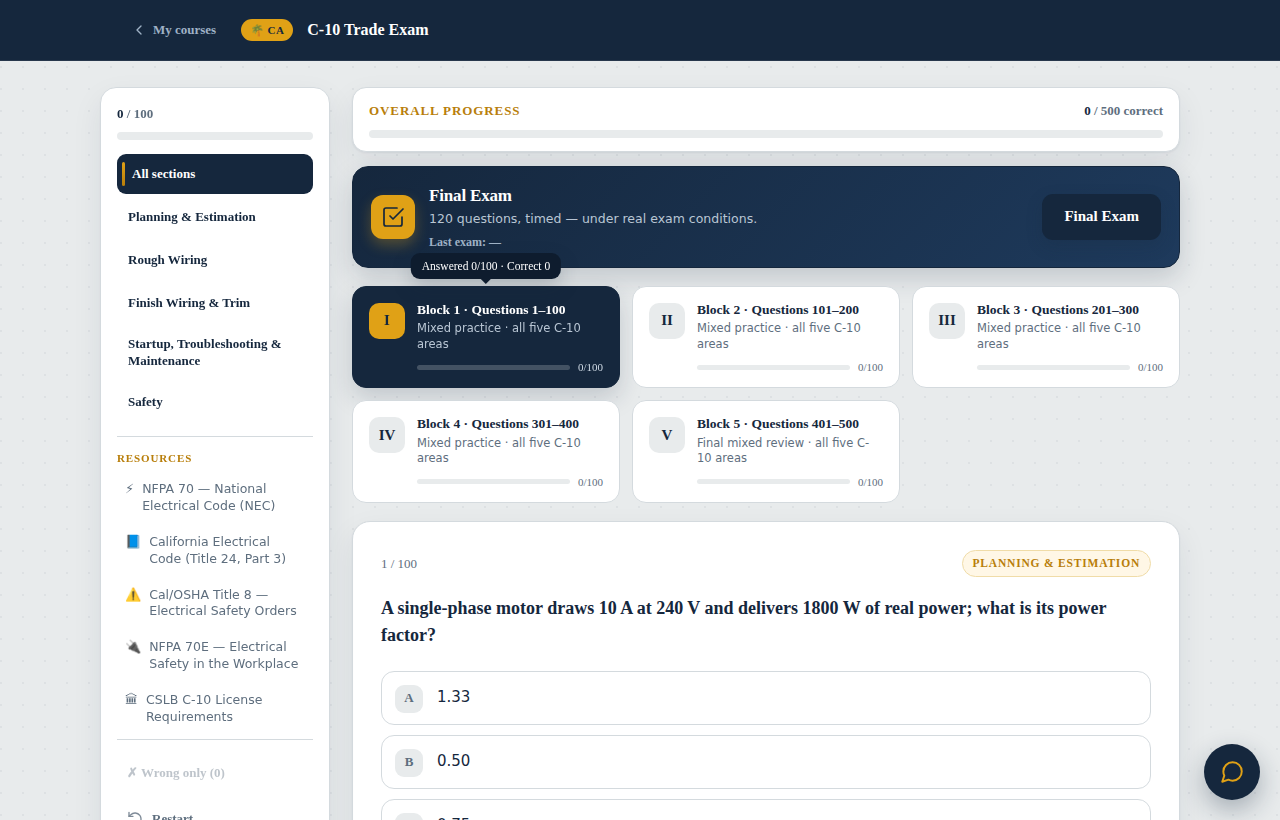Click the single-phase motor question text

(x=744, y=621)
